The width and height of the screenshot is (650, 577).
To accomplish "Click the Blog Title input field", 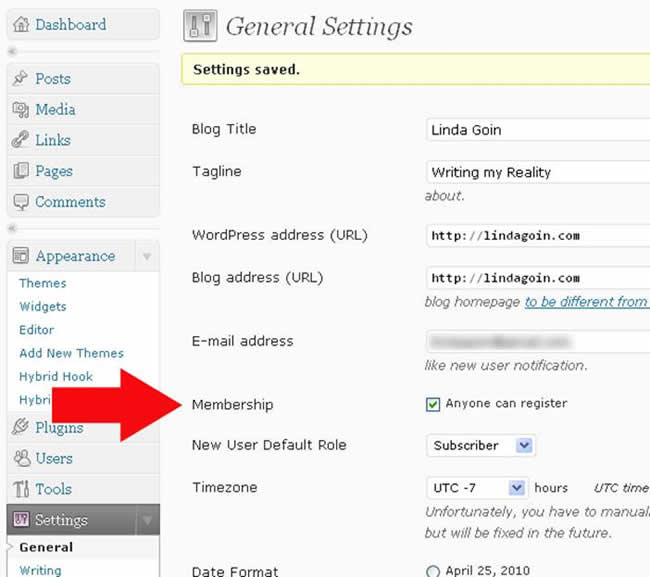I will coord(538,130).
